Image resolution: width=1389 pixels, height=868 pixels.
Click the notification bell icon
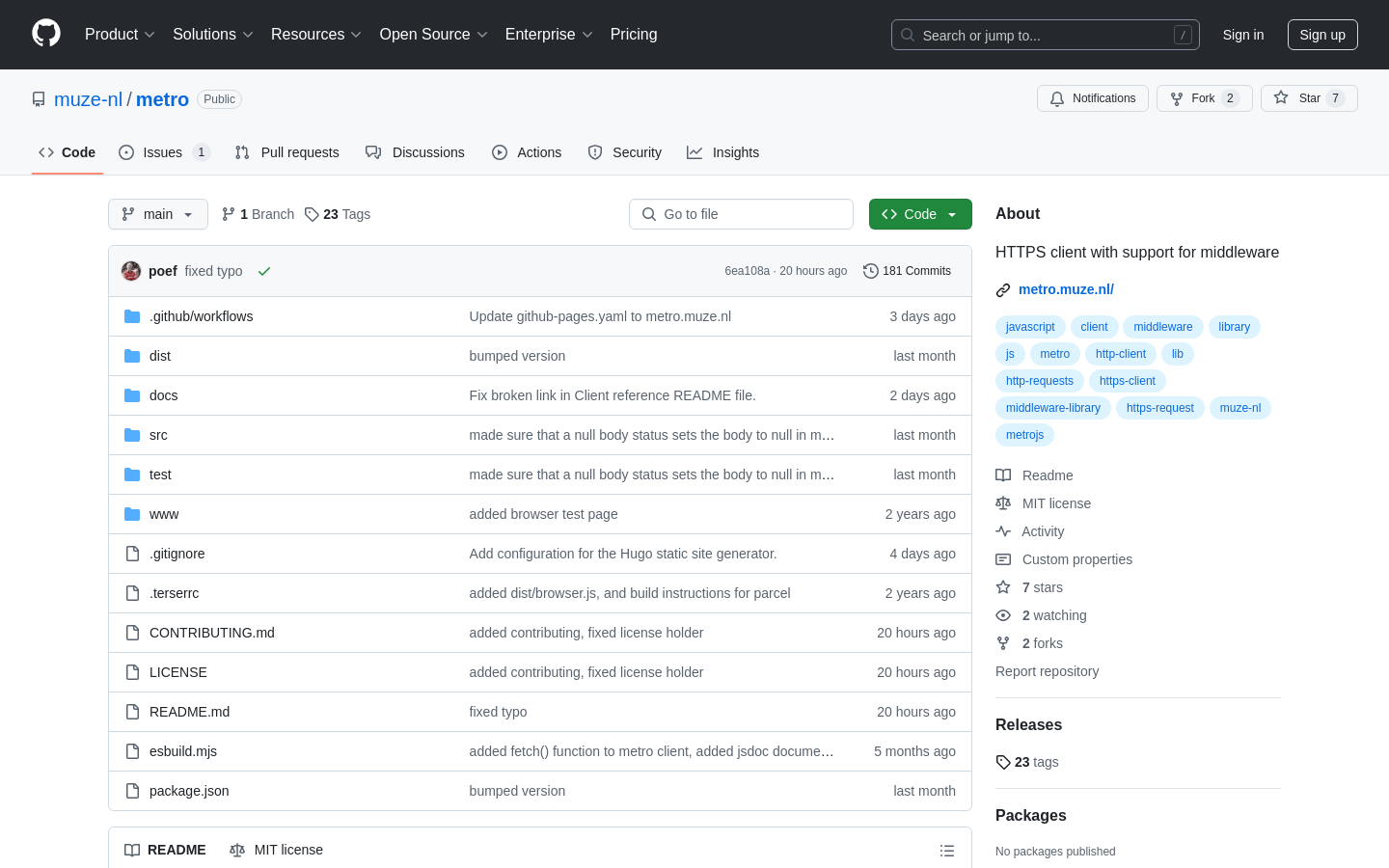(x=1057, y=98)
